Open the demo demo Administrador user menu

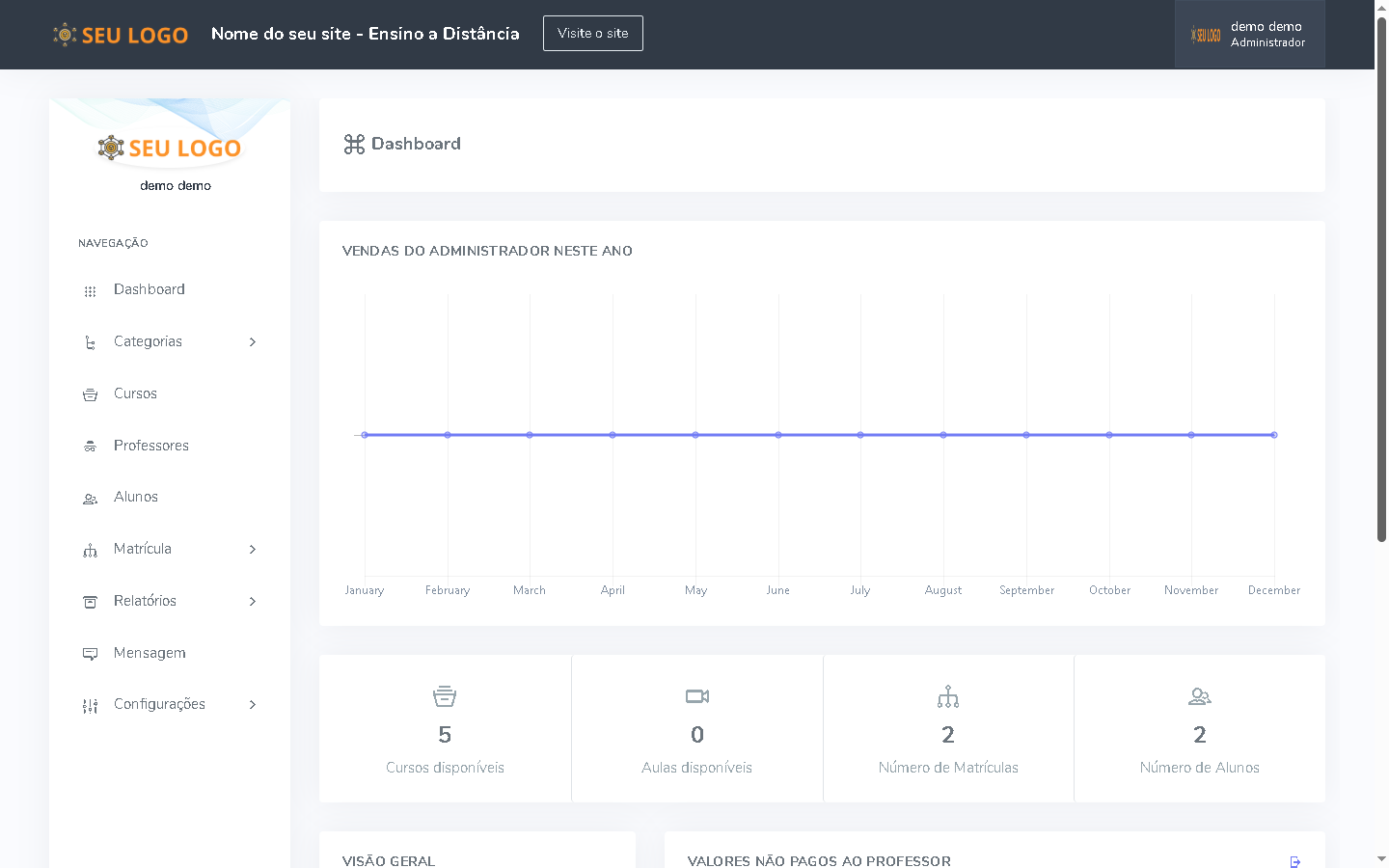point(1249,35)
